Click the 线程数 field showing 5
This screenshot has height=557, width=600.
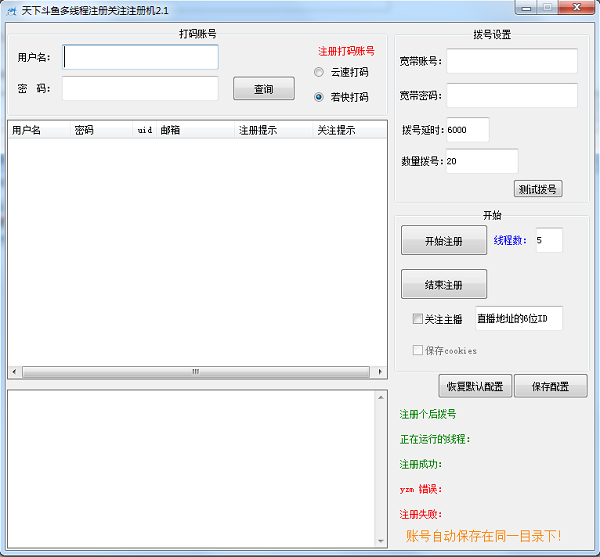(549, 240)
